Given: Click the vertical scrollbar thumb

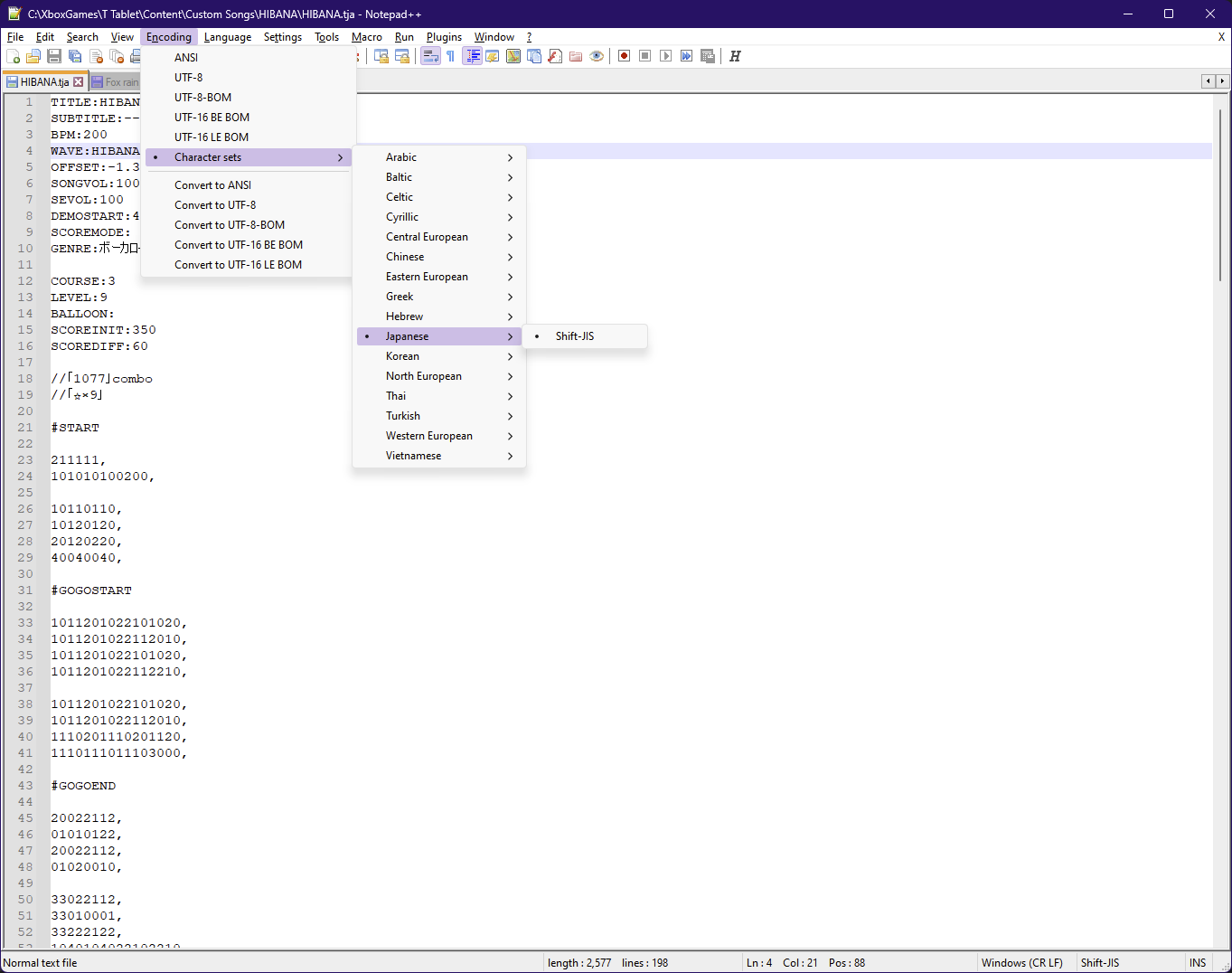Looking at the screenshot, I should 1220,194.
